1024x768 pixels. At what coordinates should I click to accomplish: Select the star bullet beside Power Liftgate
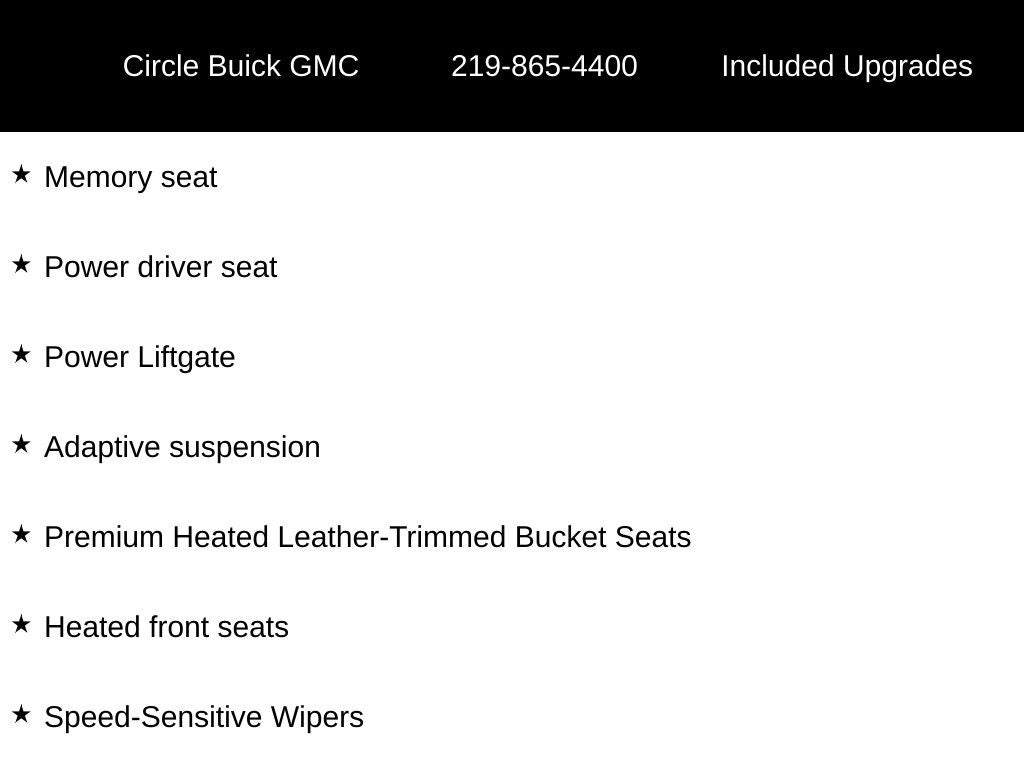pos(21,355)
